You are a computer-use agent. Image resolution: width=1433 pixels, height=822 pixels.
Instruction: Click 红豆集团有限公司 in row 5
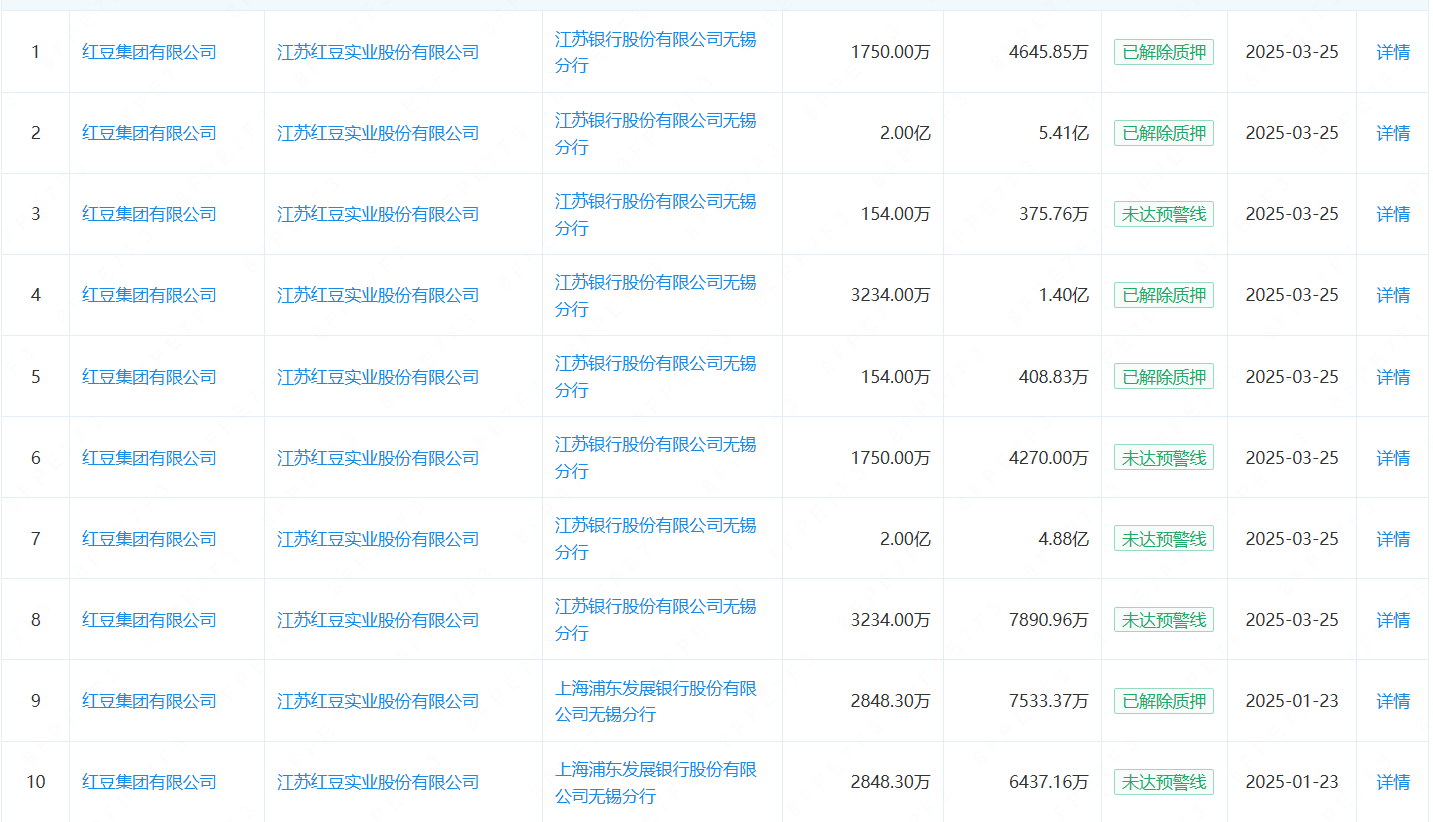coord(149,377)
